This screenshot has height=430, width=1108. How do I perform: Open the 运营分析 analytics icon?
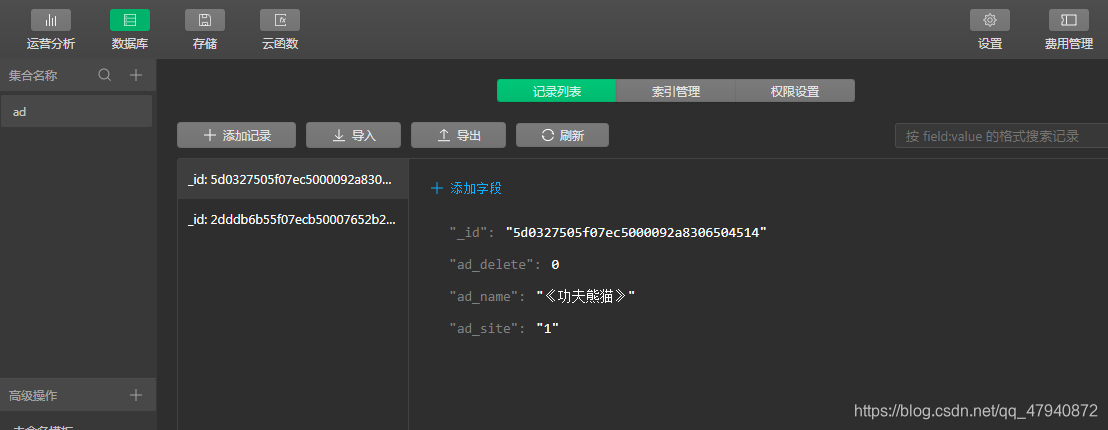[x=50, y=20]
